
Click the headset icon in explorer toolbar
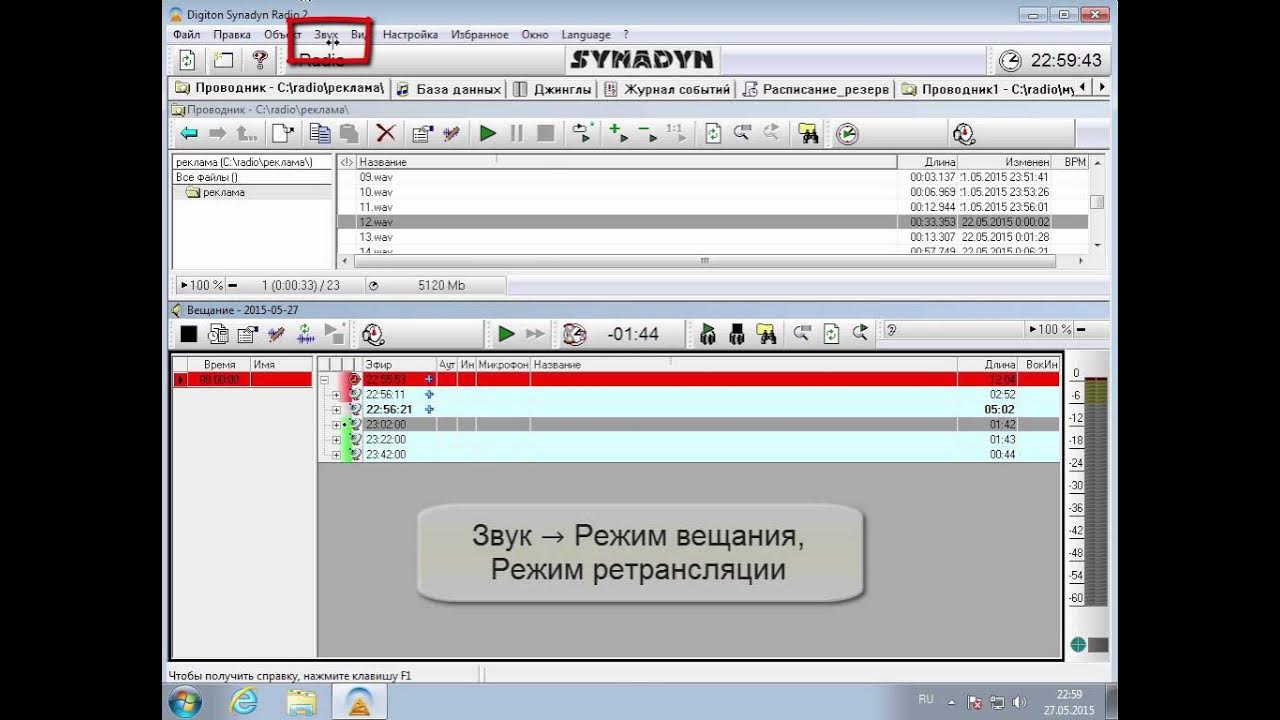(x=964, y=134)
